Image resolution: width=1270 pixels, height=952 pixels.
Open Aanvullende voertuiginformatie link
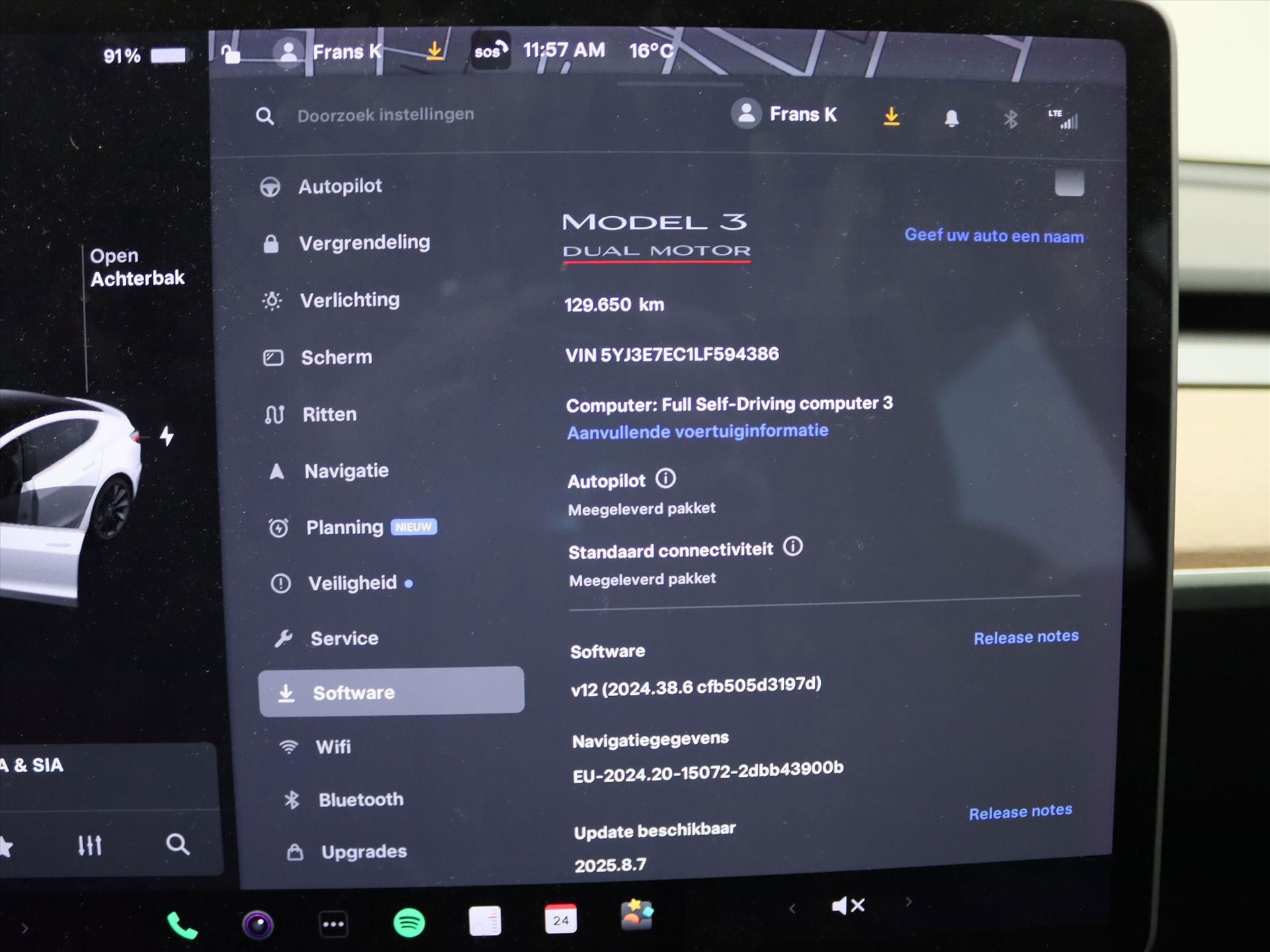[x=698, y=432]
